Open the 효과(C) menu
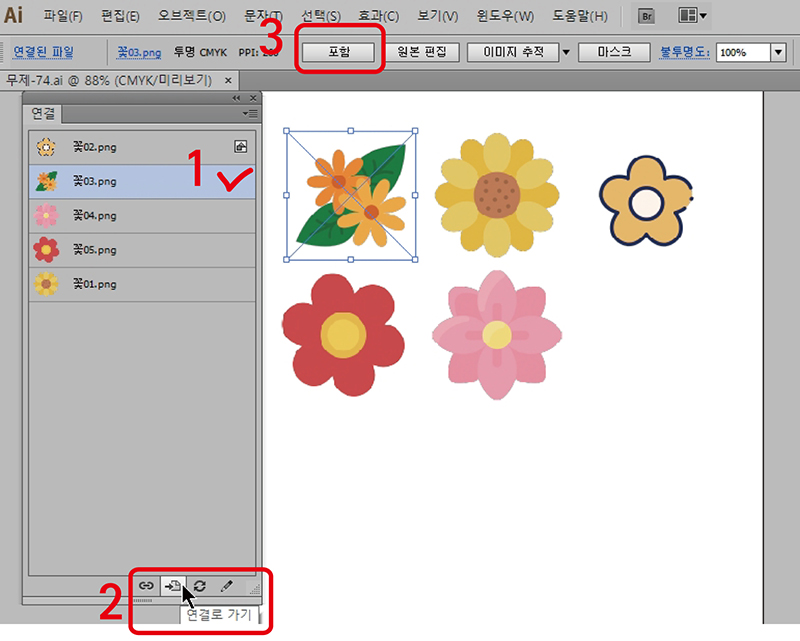Screen dimensions: 800x641 [x=379, y=16]
